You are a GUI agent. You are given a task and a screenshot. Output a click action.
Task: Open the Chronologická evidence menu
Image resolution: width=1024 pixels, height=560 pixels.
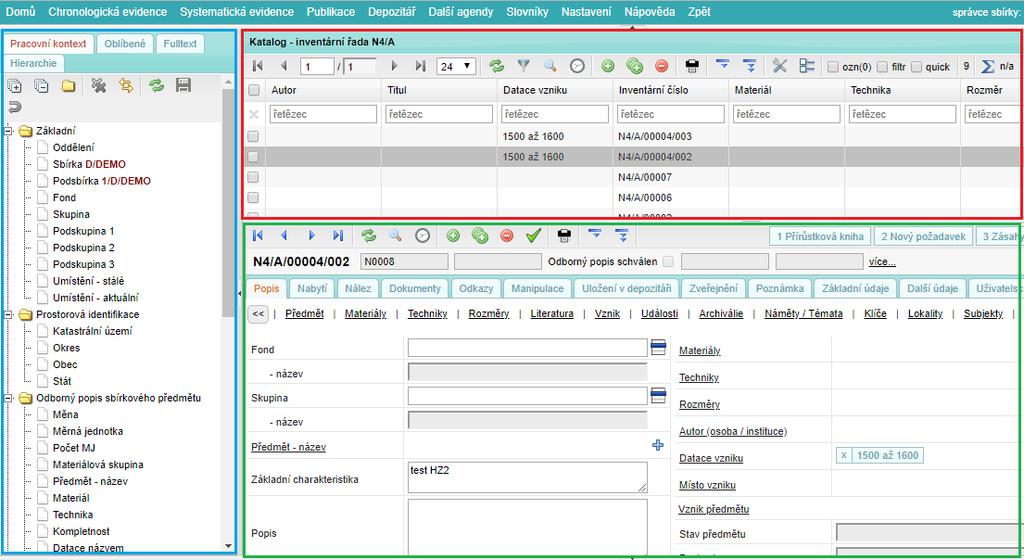108,12
